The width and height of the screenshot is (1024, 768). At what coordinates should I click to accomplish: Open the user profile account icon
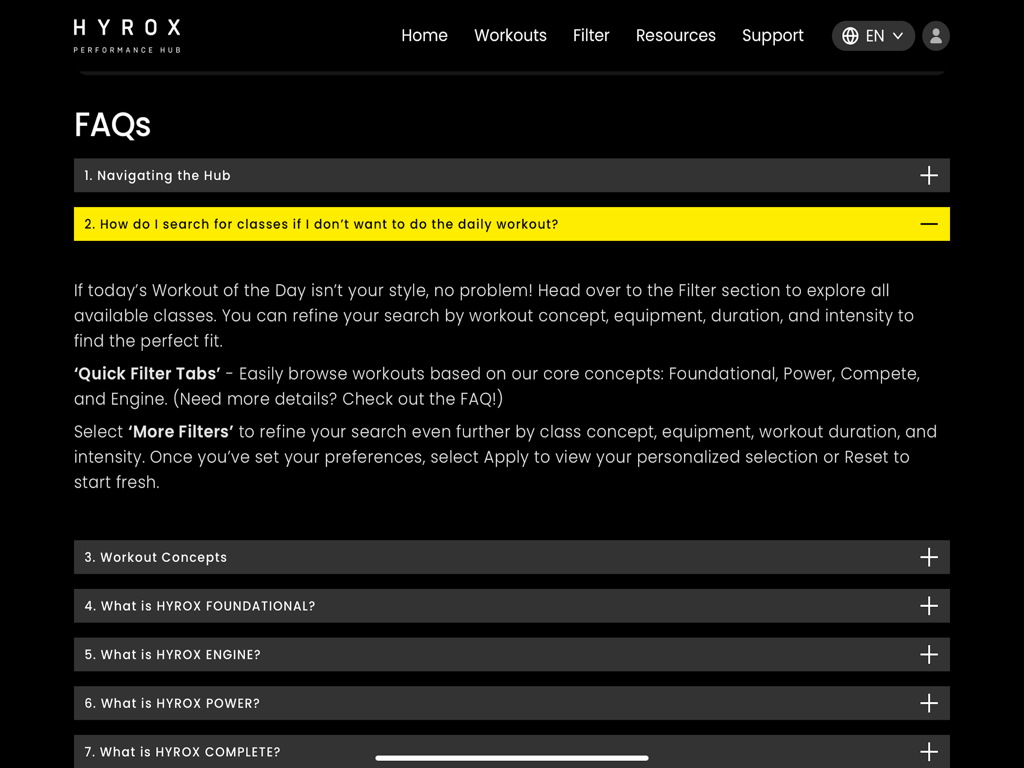[935, 36]
